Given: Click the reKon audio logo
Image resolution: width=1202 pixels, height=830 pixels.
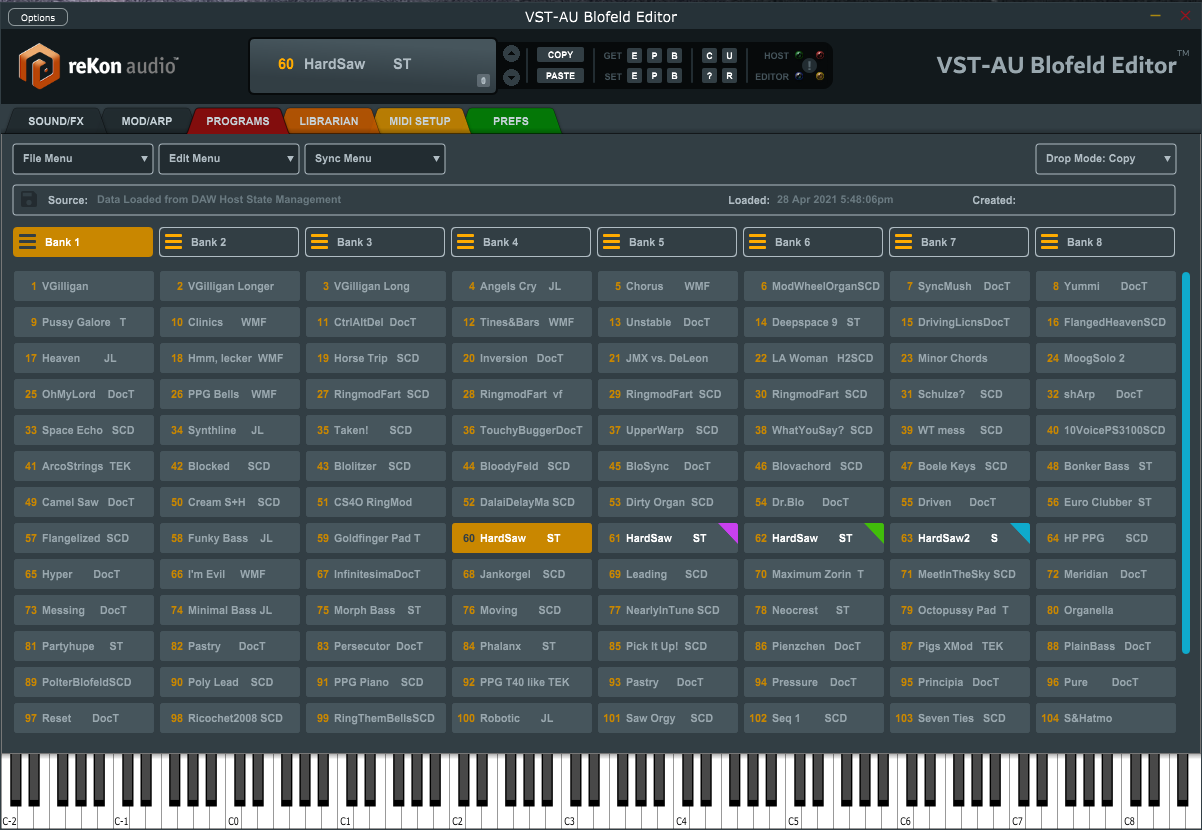Looking at the screenshot, I should [x=98, y=66].
